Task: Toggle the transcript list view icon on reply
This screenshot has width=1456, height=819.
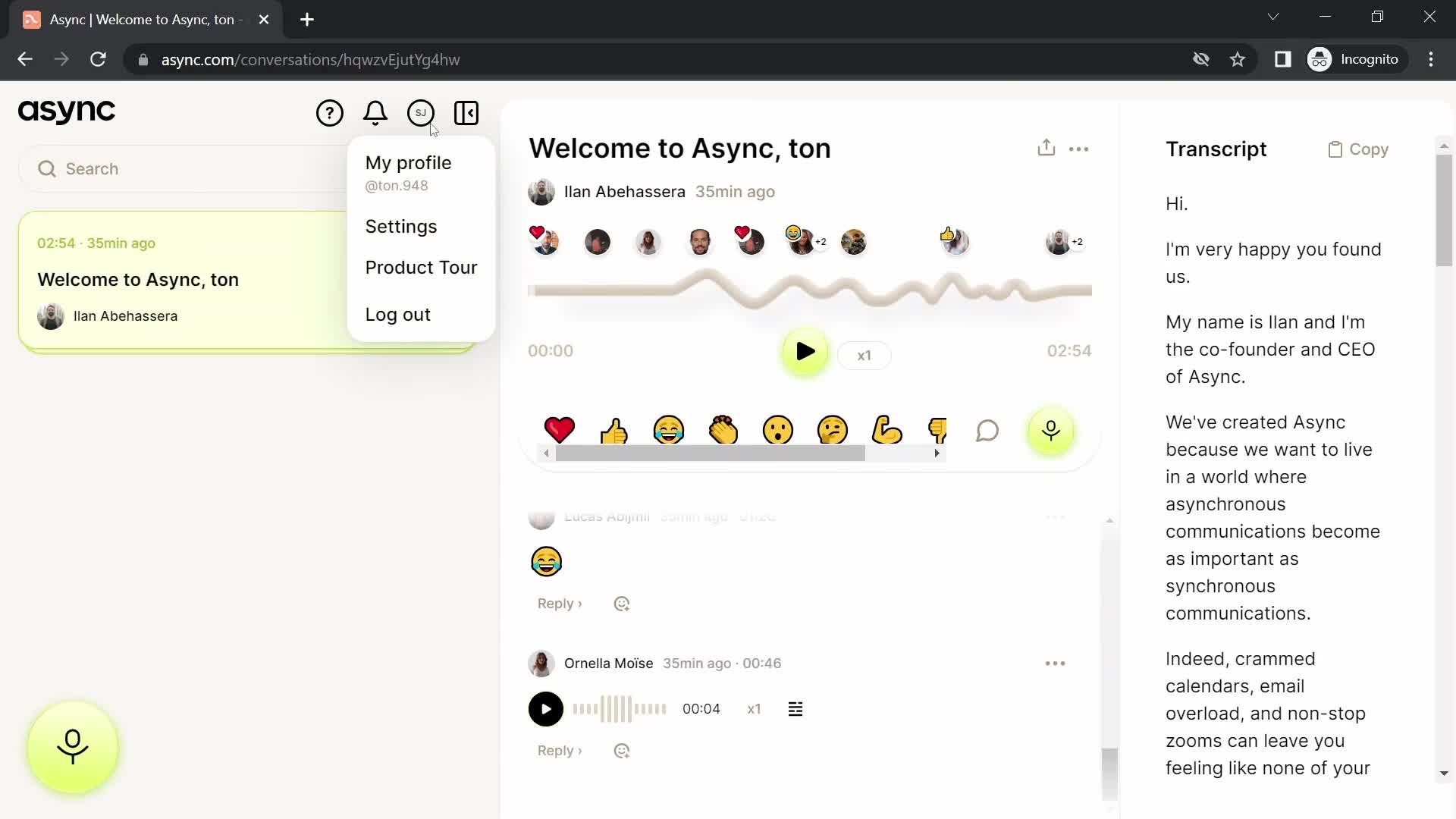Action: coord(796,709)
